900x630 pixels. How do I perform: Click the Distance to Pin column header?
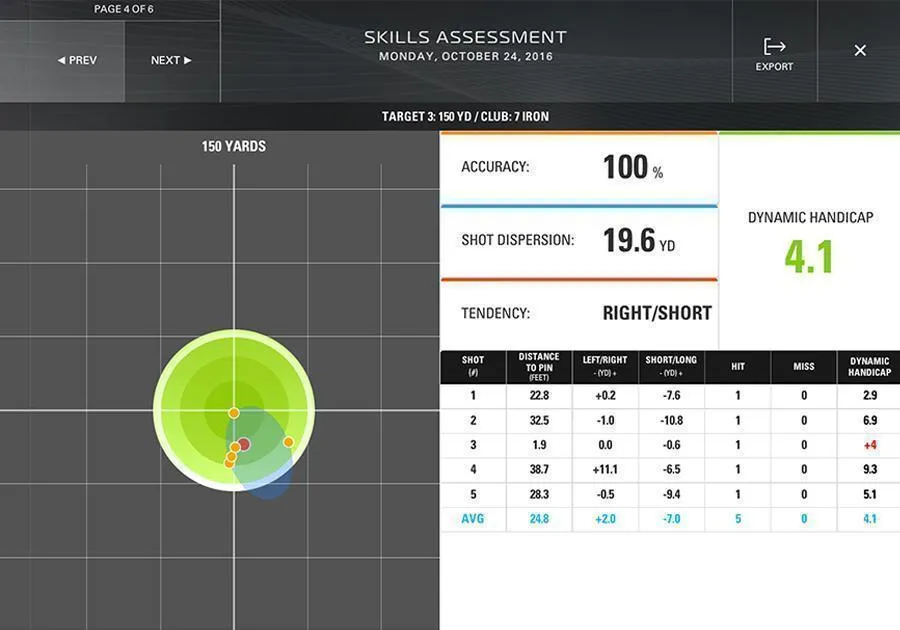(x=539, y=367)
